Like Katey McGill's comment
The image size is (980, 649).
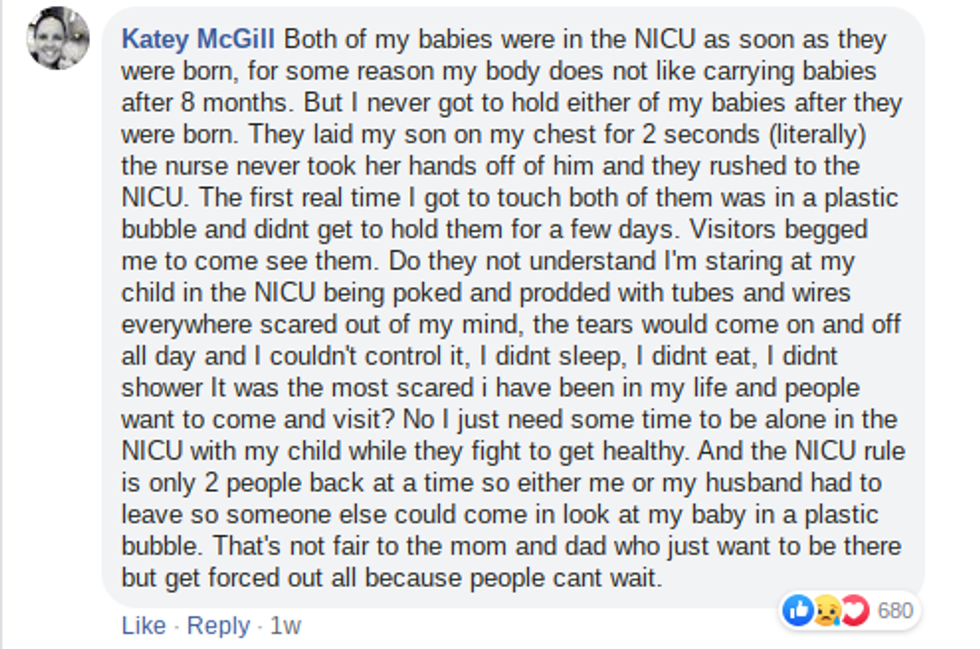pos(143,626)
